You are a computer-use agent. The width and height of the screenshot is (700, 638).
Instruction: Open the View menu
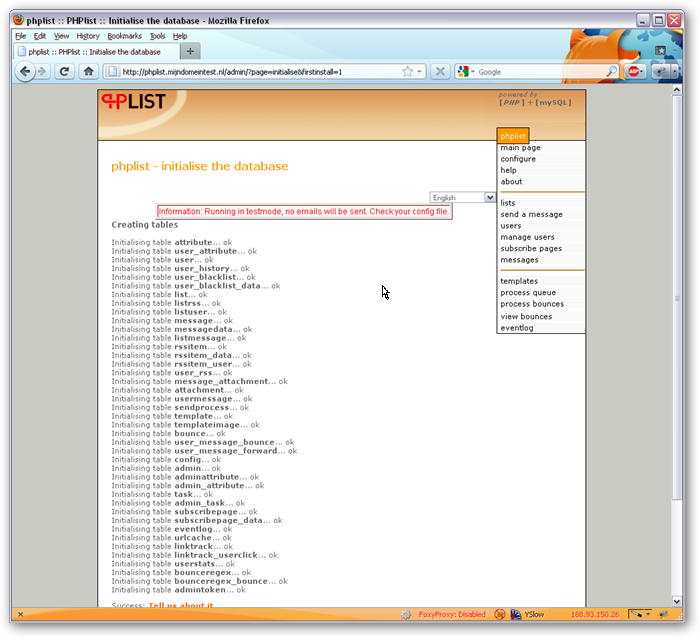pyautogui.click(x=61, y=36)
